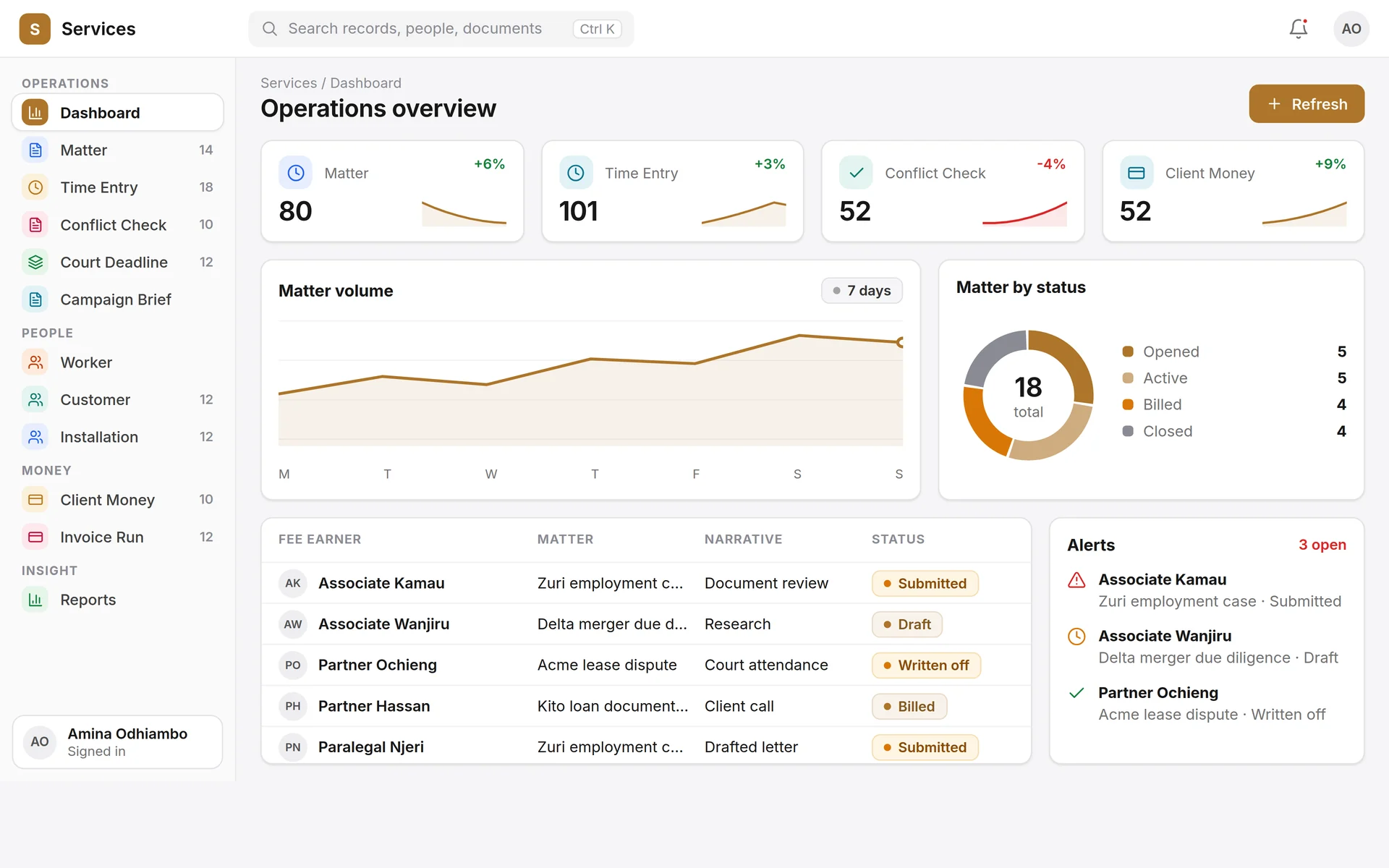Screen dimensions: 1389x868
Task: Open Invoice Run in the sidebar
Action: pos(117,537)
